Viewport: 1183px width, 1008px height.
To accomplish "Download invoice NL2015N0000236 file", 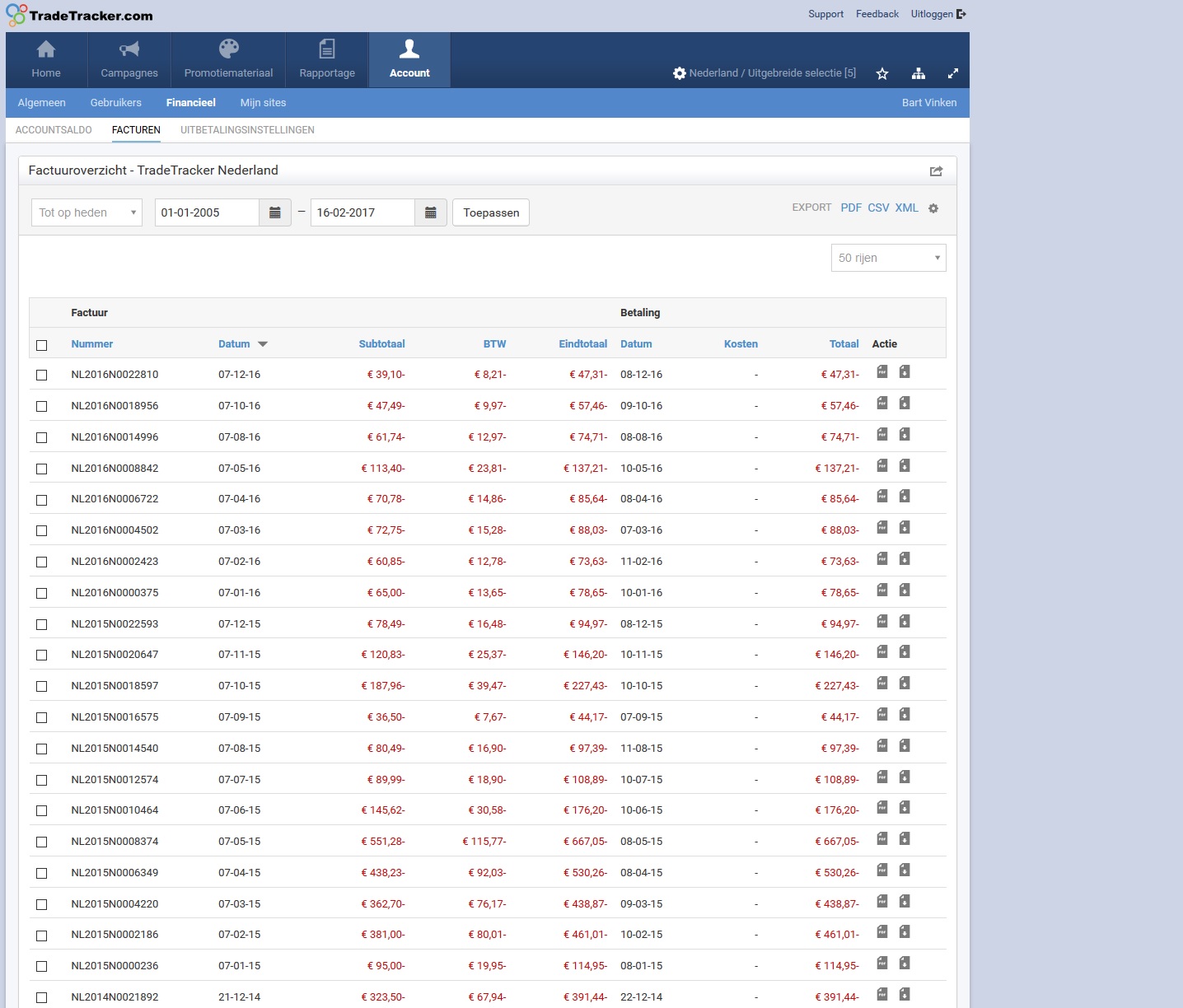I will click(x=905, y=964).
